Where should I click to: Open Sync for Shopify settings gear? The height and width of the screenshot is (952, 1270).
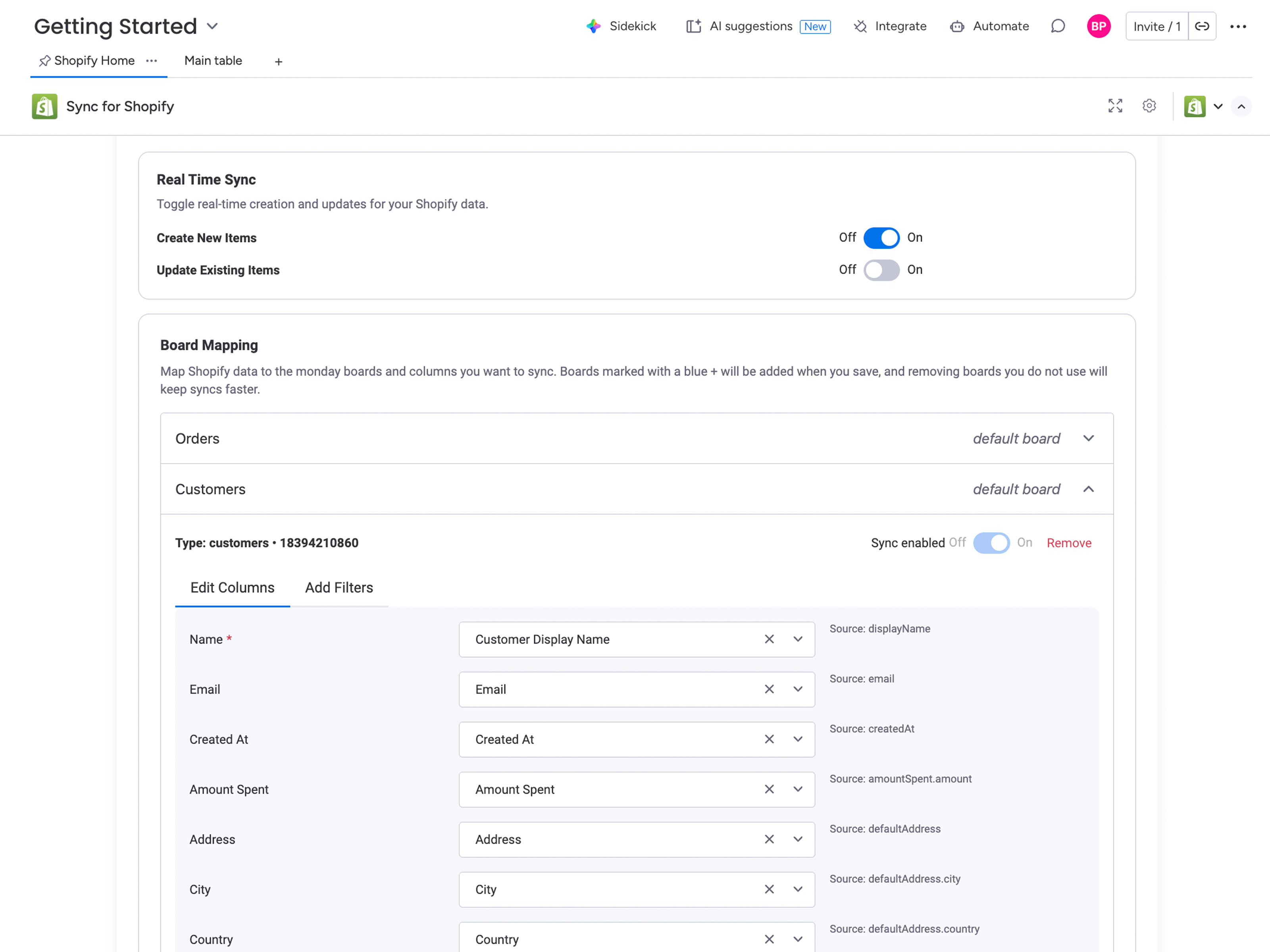1149,106
